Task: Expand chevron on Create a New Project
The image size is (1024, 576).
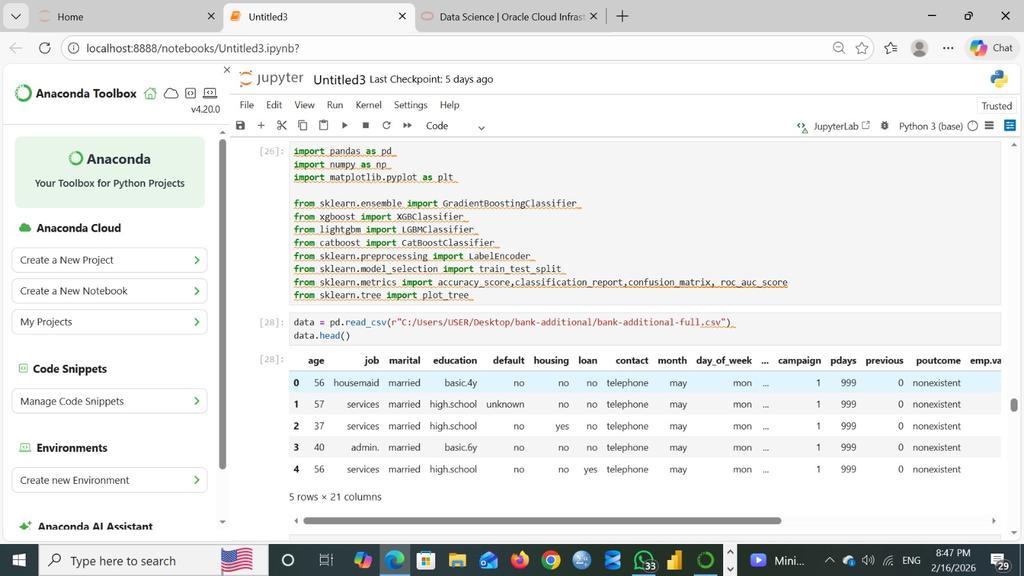Action: point(197,260)
